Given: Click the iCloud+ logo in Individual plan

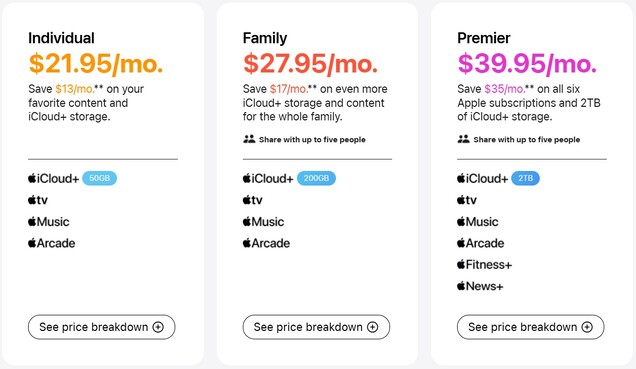Looking at the screenshot, I should [x=54, y=178].
